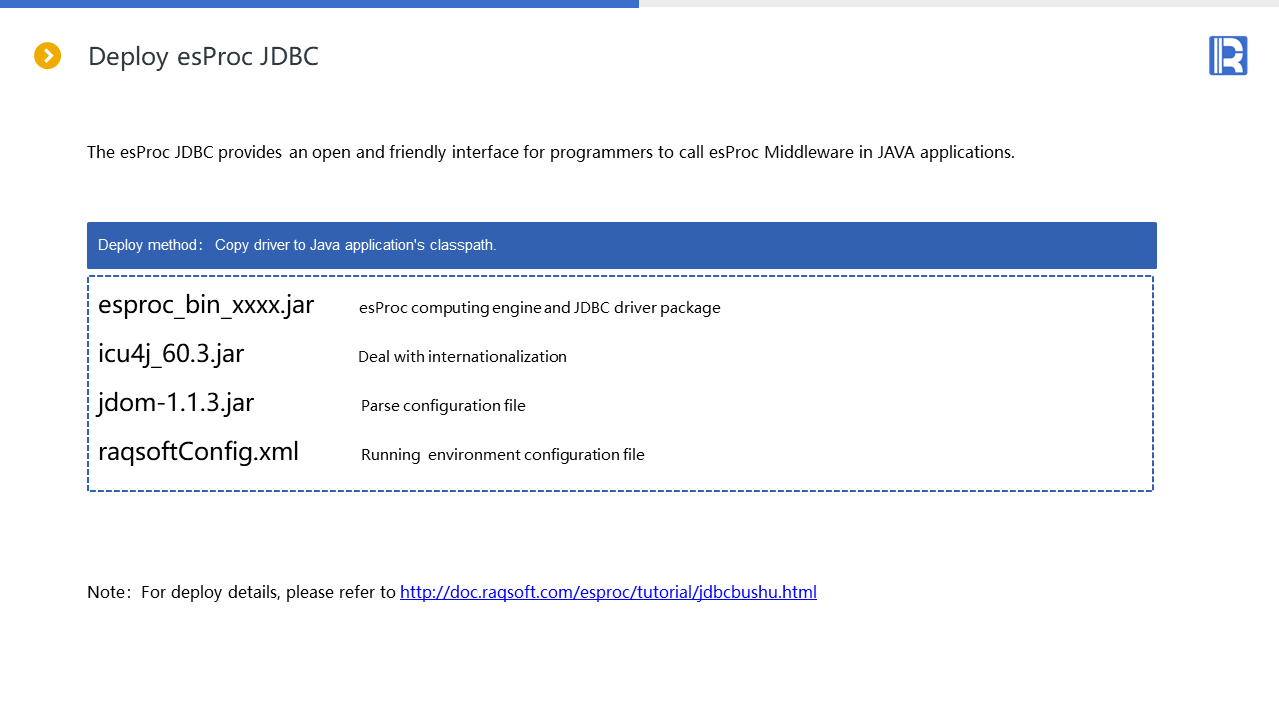Select the jdom-1.1.3.jar file name
The height and width of the screenshot is (720, 1279).
[x=176, y=402]
